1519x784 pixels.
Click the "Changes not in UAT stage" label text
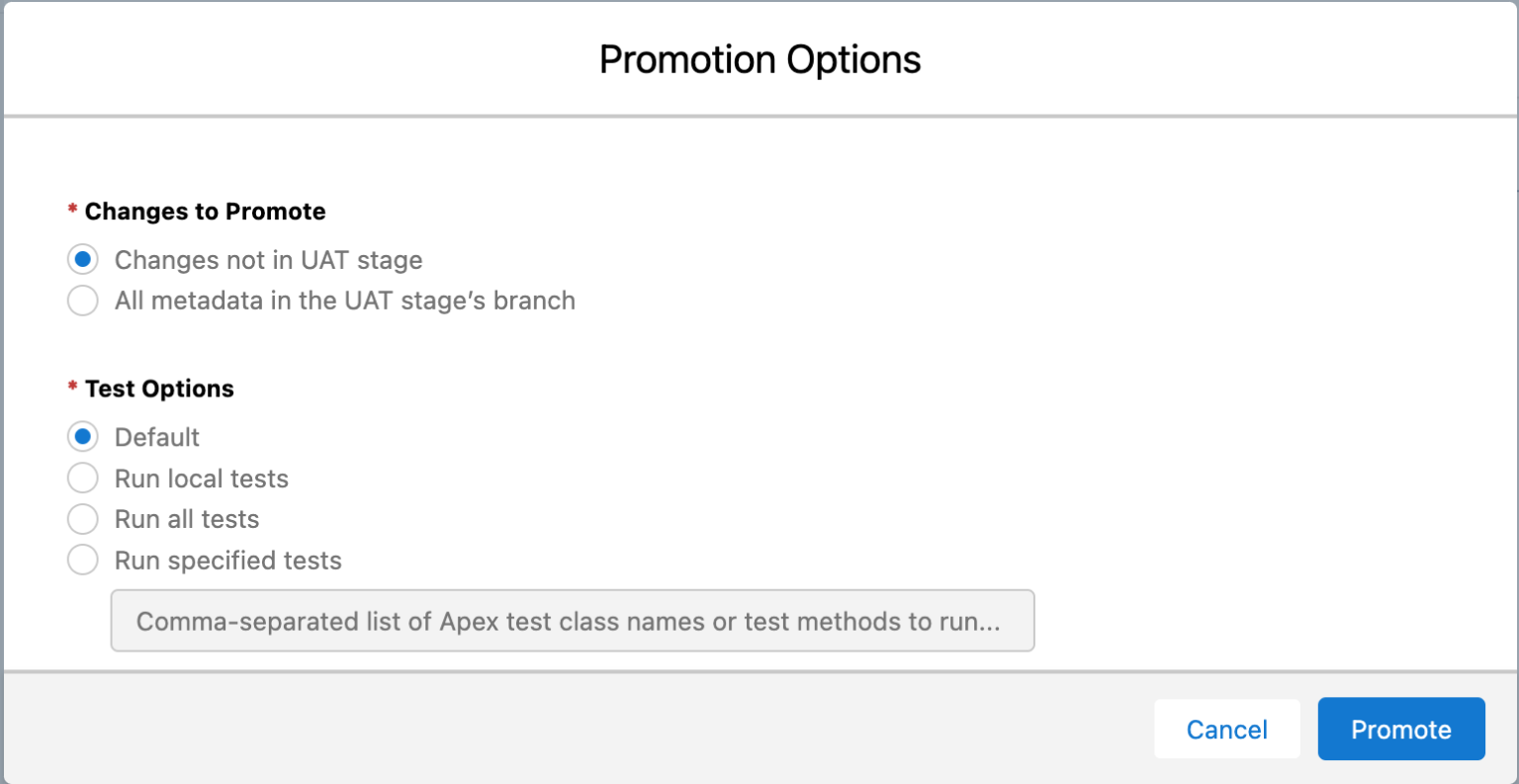pyautogui.click(x=268, y=259)
